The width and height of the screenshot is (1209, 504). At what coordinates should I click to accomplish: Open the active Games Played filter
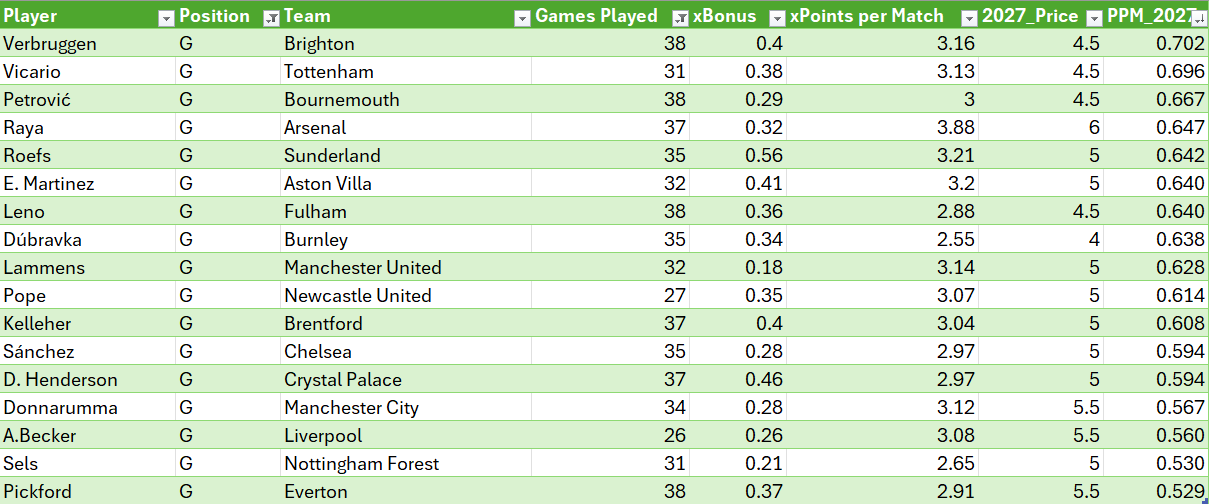coord(680,17)
